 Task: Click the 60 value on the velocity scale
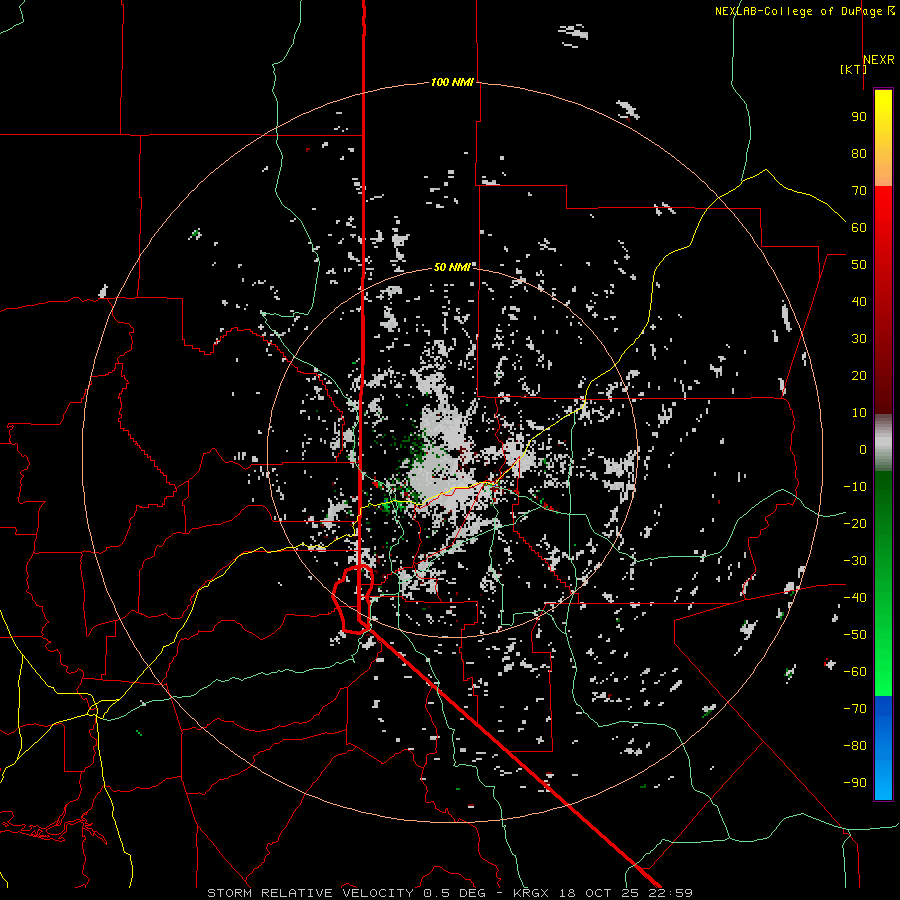(859, 228)
